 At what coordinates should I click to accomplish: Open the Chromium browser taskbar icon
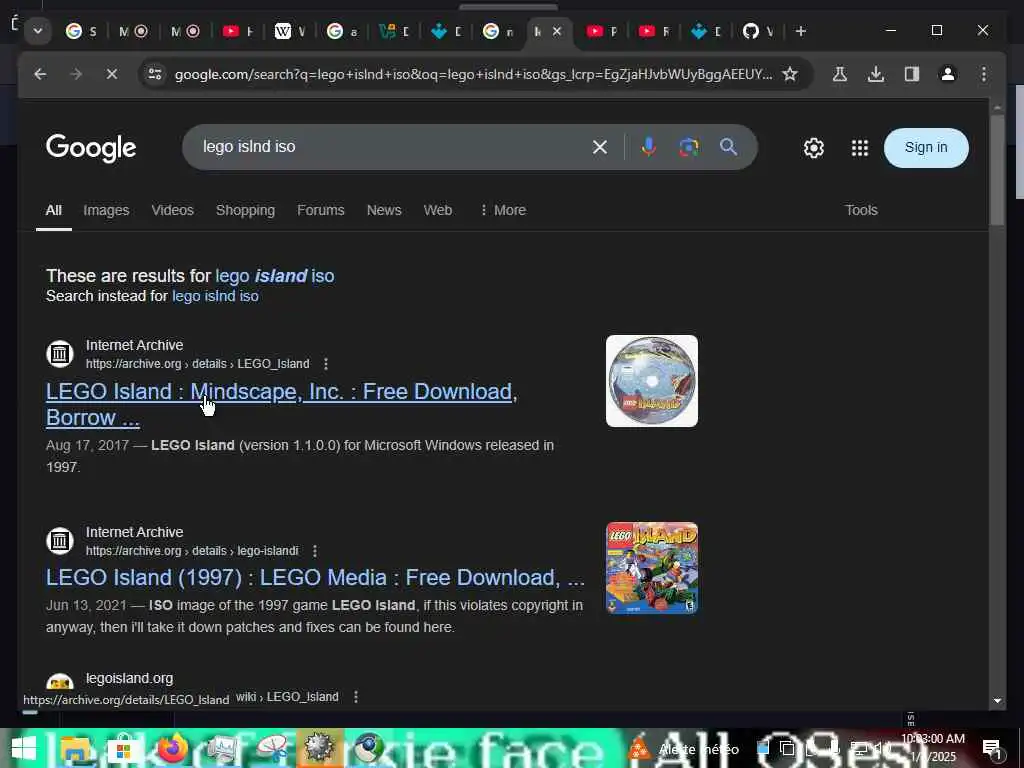tap(369, 748)
